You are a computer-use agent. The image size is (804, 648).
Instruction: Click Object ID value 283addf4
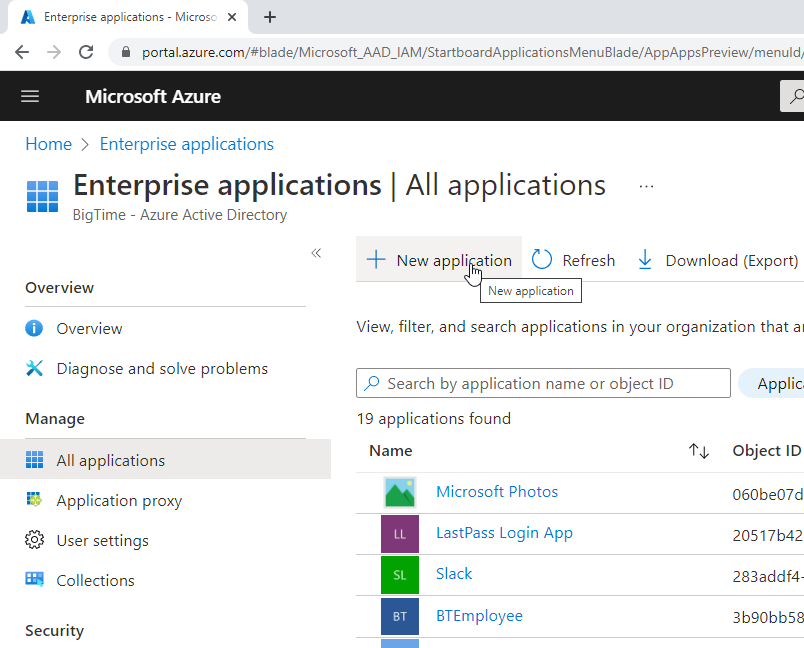tap(768, 576)
